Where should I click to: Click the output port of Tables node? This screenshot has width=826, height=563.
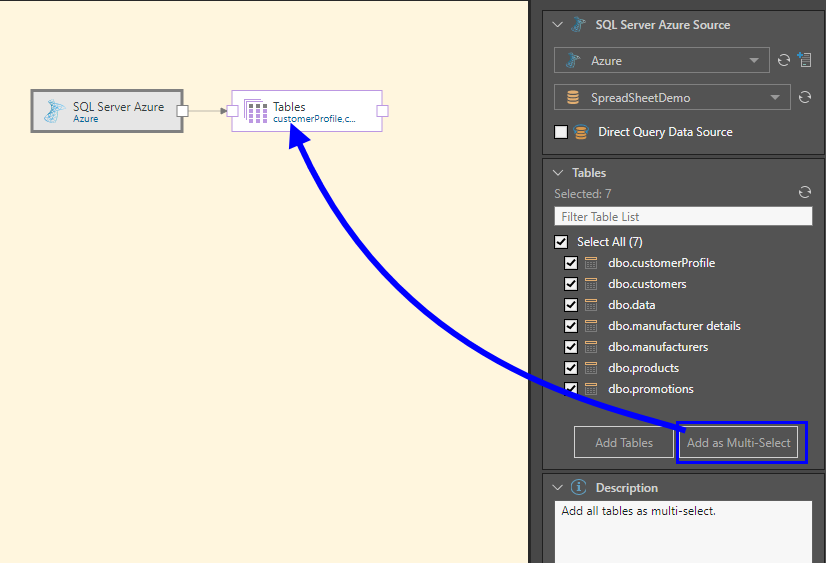382,111
